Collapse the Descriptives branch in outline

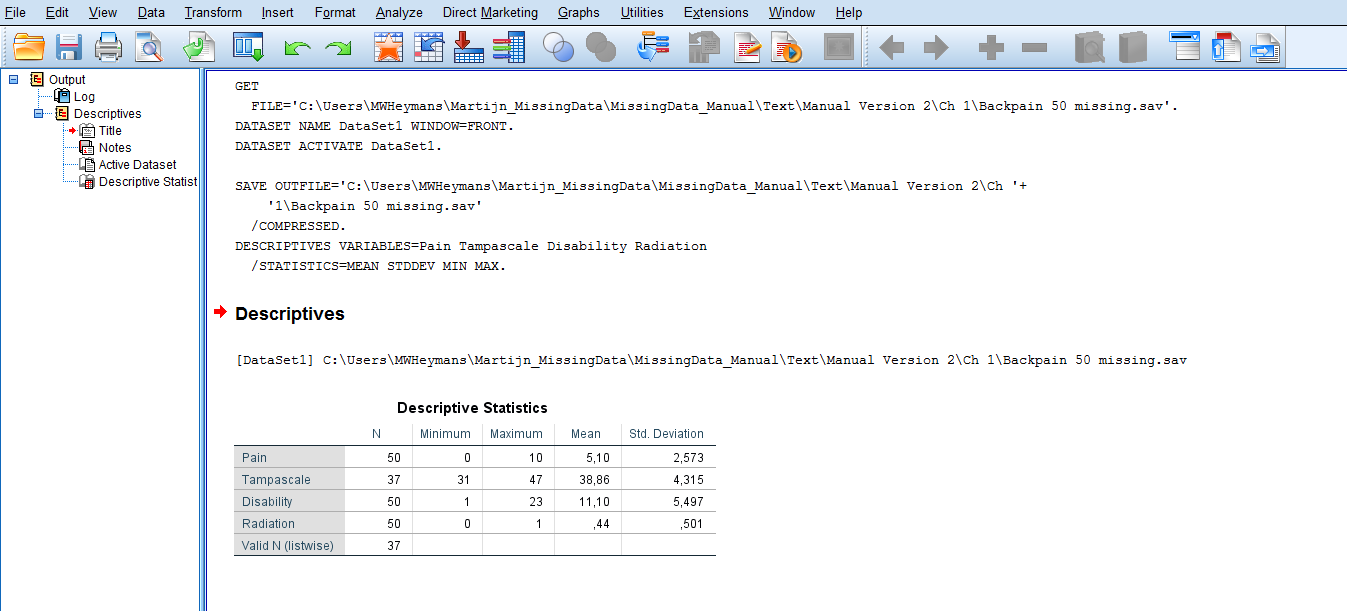coord(39,114)
